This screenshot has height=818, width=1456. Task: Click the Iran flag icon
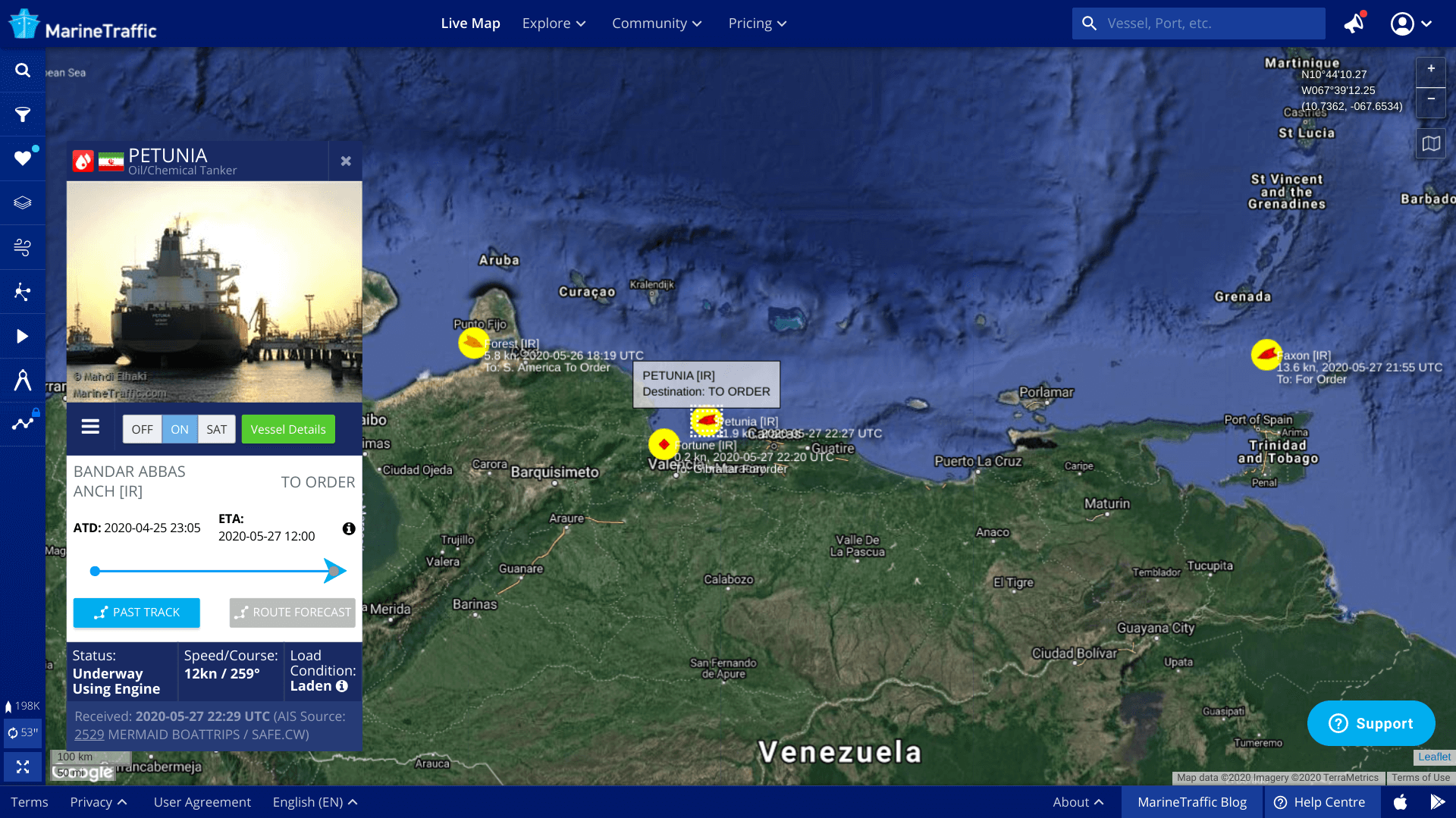coord(111,161)
